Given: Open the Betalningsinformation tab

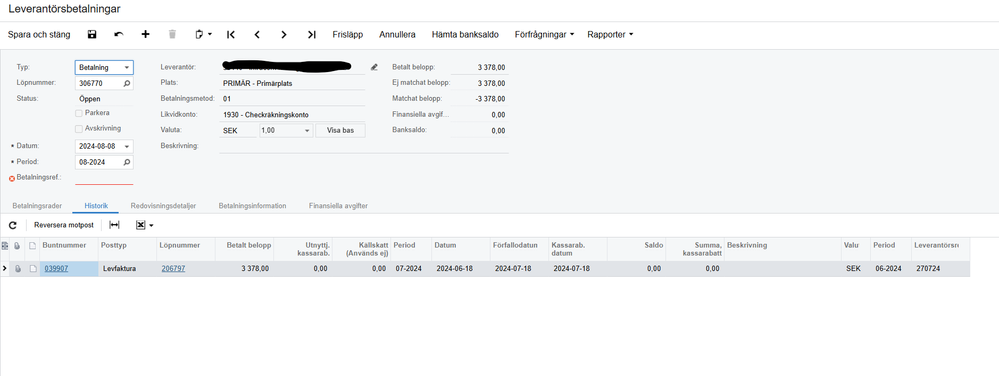Looking at the screenshot, I should tap(252, 206).
